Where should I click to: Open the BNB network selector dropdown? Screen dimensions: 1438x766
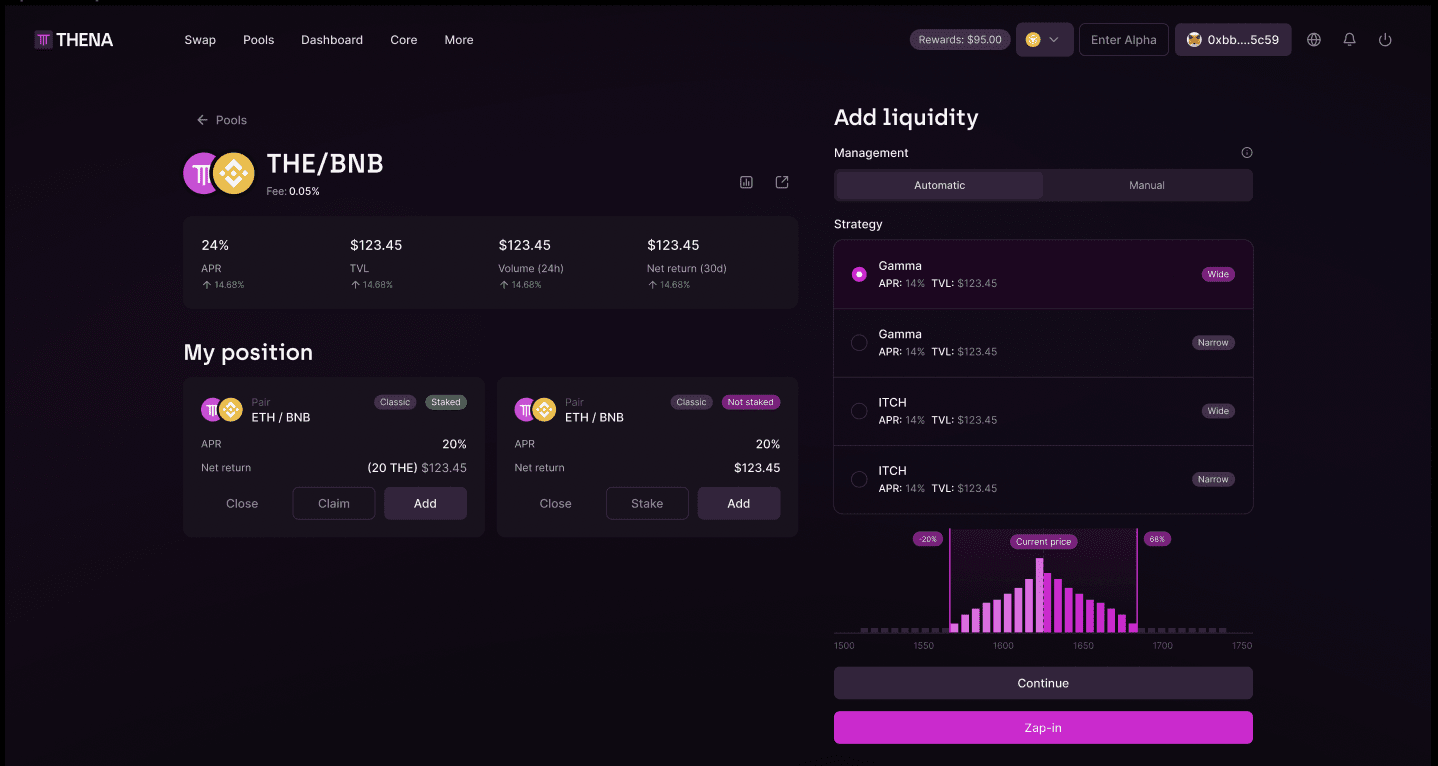[1044, 40]
